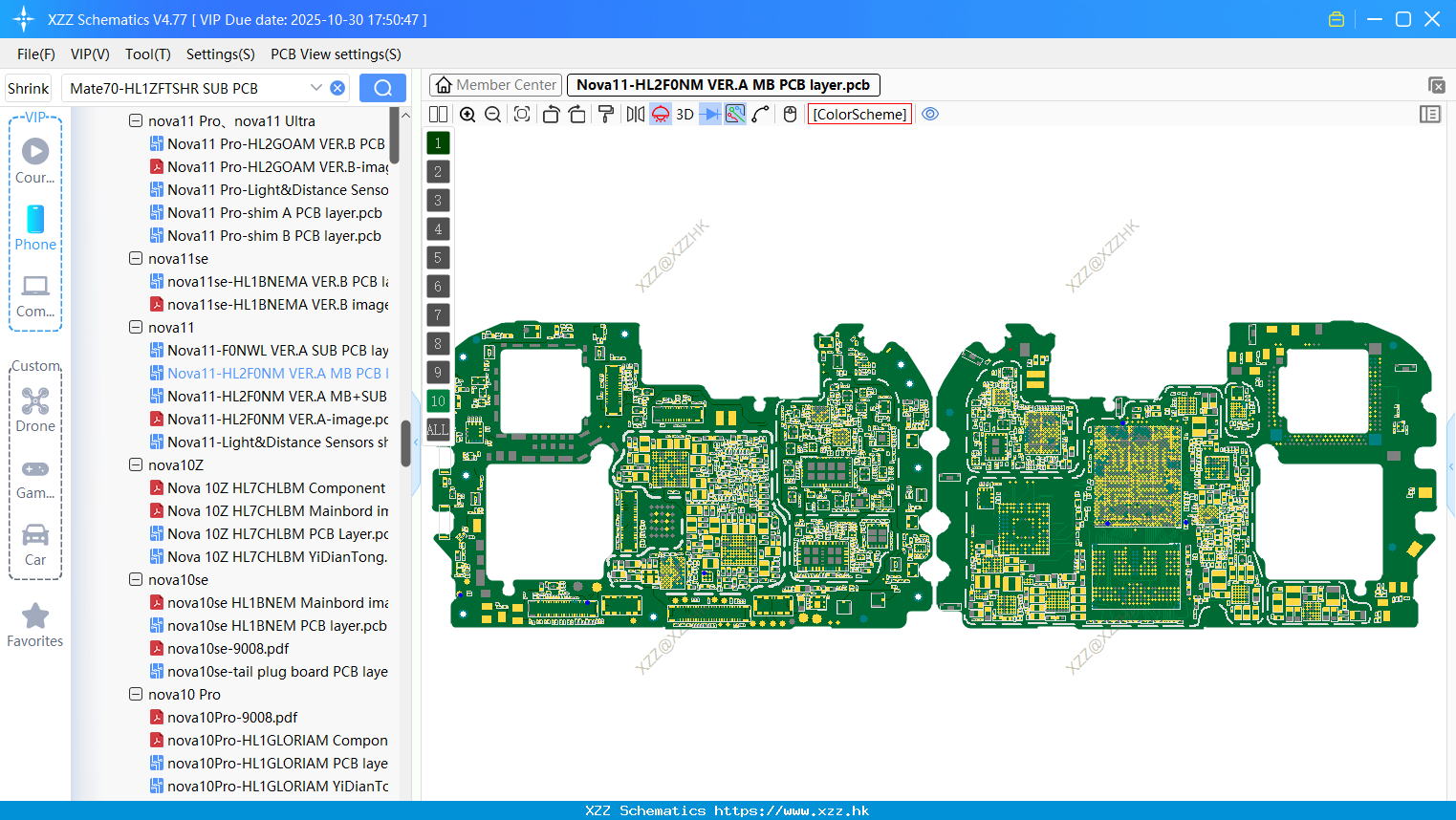Viewport: 1456px width, 820px height.
Task: Click the gift box icon in title bar
Action: 1336,19
